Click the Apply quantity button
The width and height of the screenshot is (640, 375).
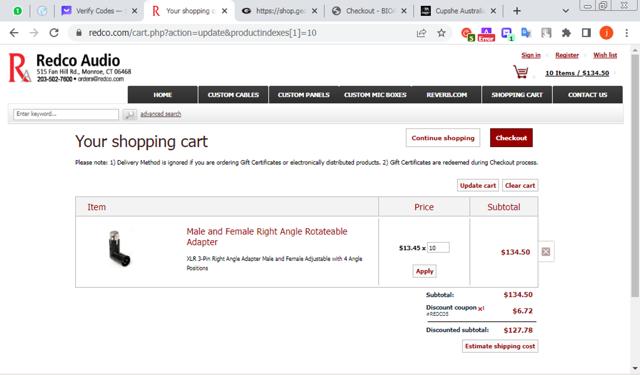pos(424,271)
